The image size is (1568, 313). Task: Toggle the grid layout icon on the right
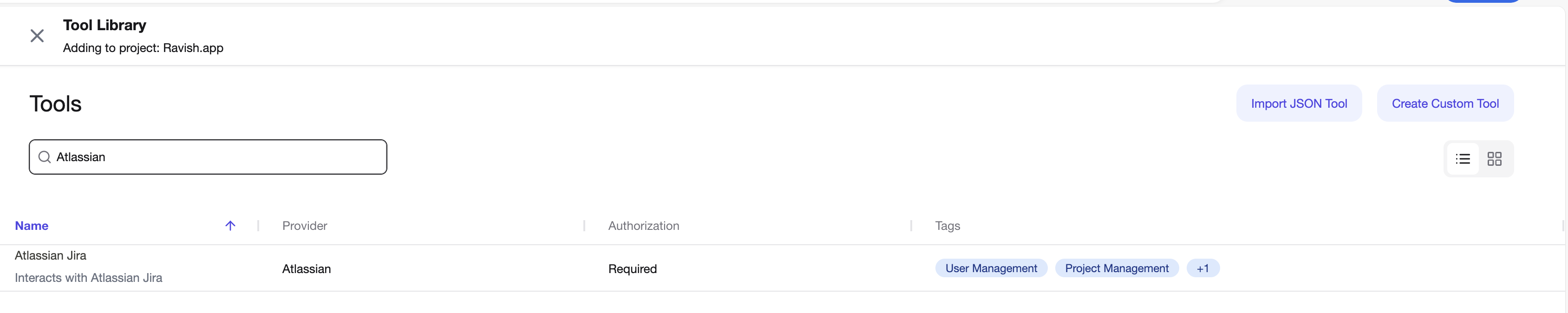1495,159
